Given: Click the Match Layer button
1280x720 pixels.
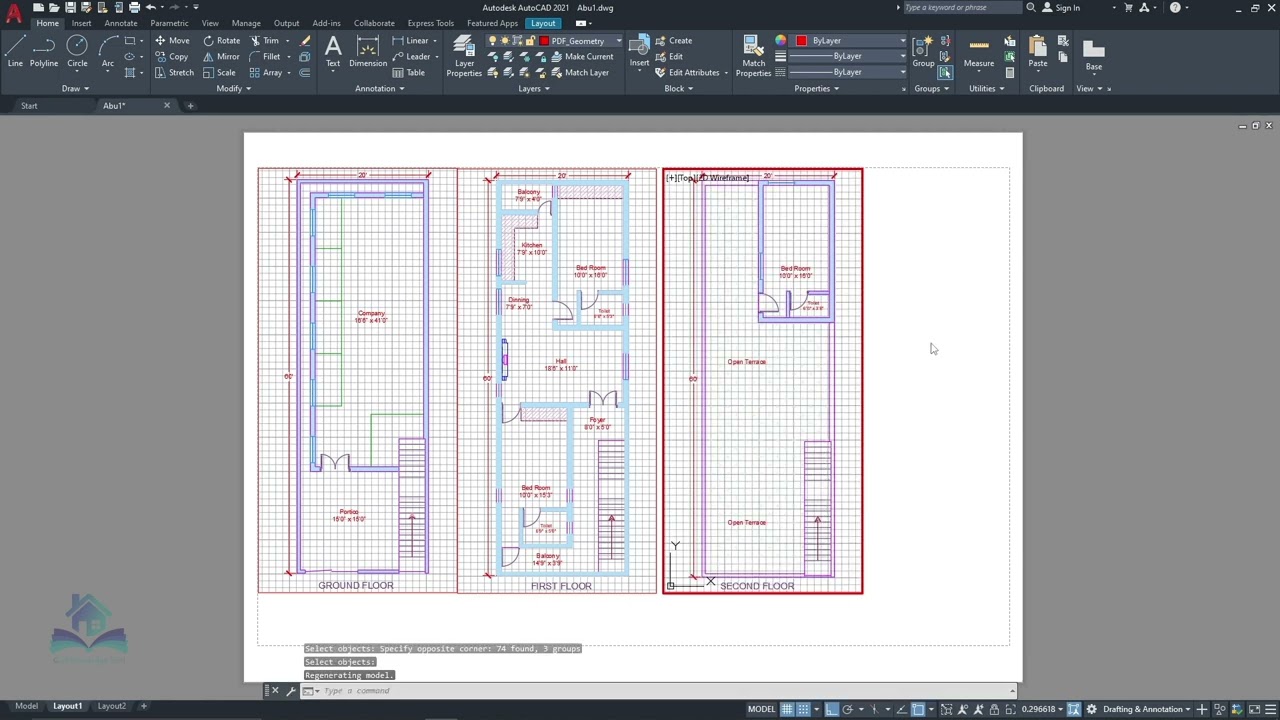Looking at the screenshot, I should pyautogui.click(x=579, y=73).
